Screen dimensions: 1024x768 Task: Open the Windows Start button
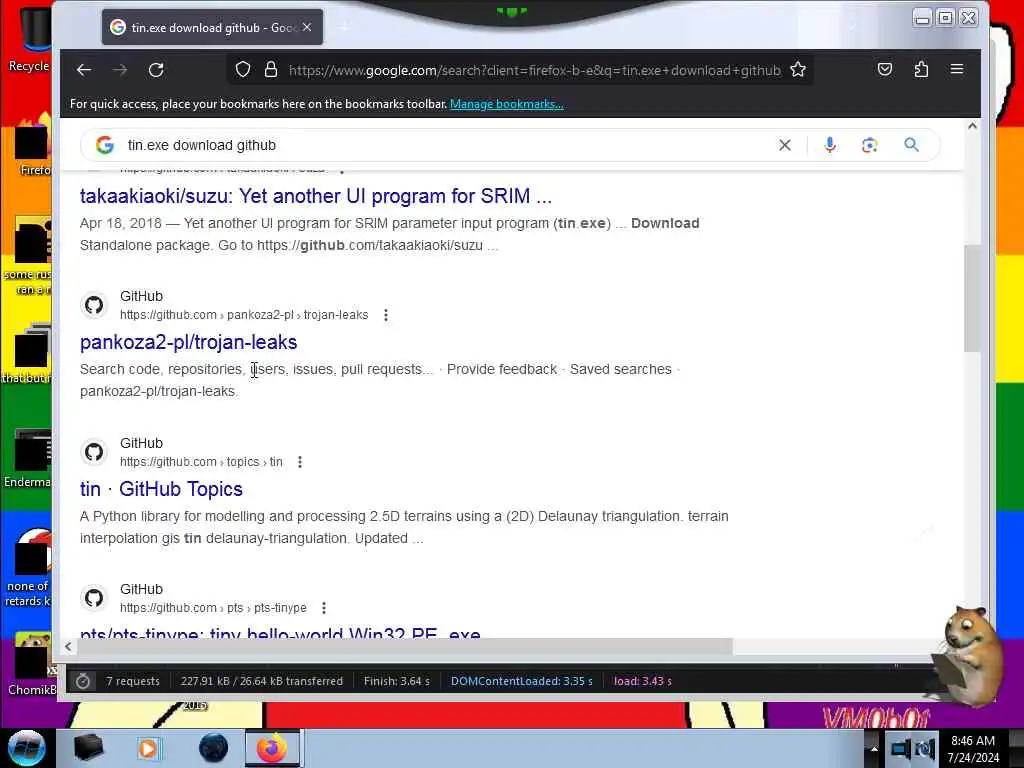pos(26,748)
